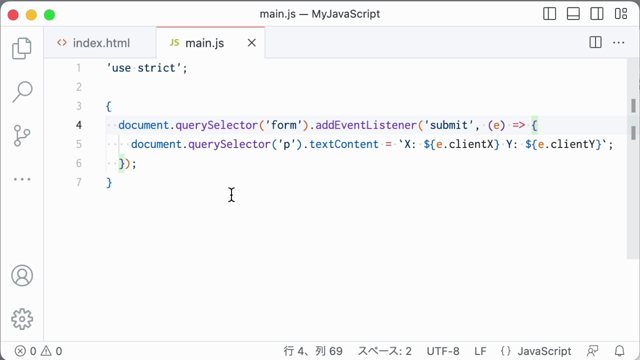Click line number 4 in the gutter
Screen dimensions: 640x360
(78, 125)
